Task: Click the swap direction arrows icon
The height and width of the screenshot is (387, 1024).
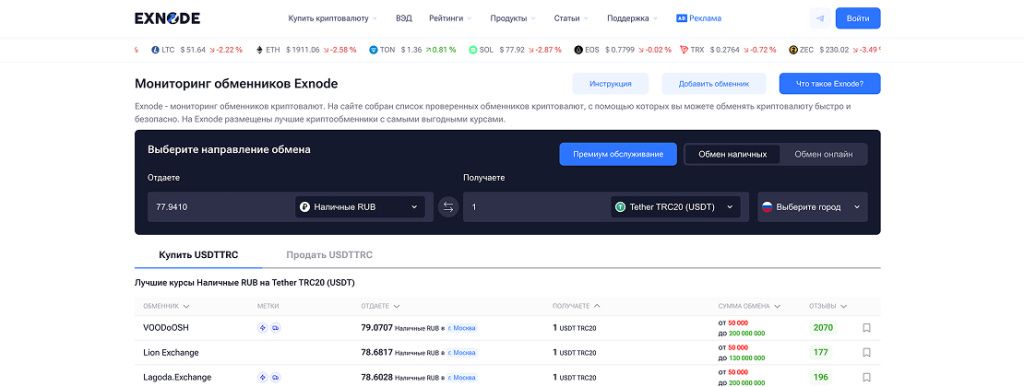Action: coord(448,207)
